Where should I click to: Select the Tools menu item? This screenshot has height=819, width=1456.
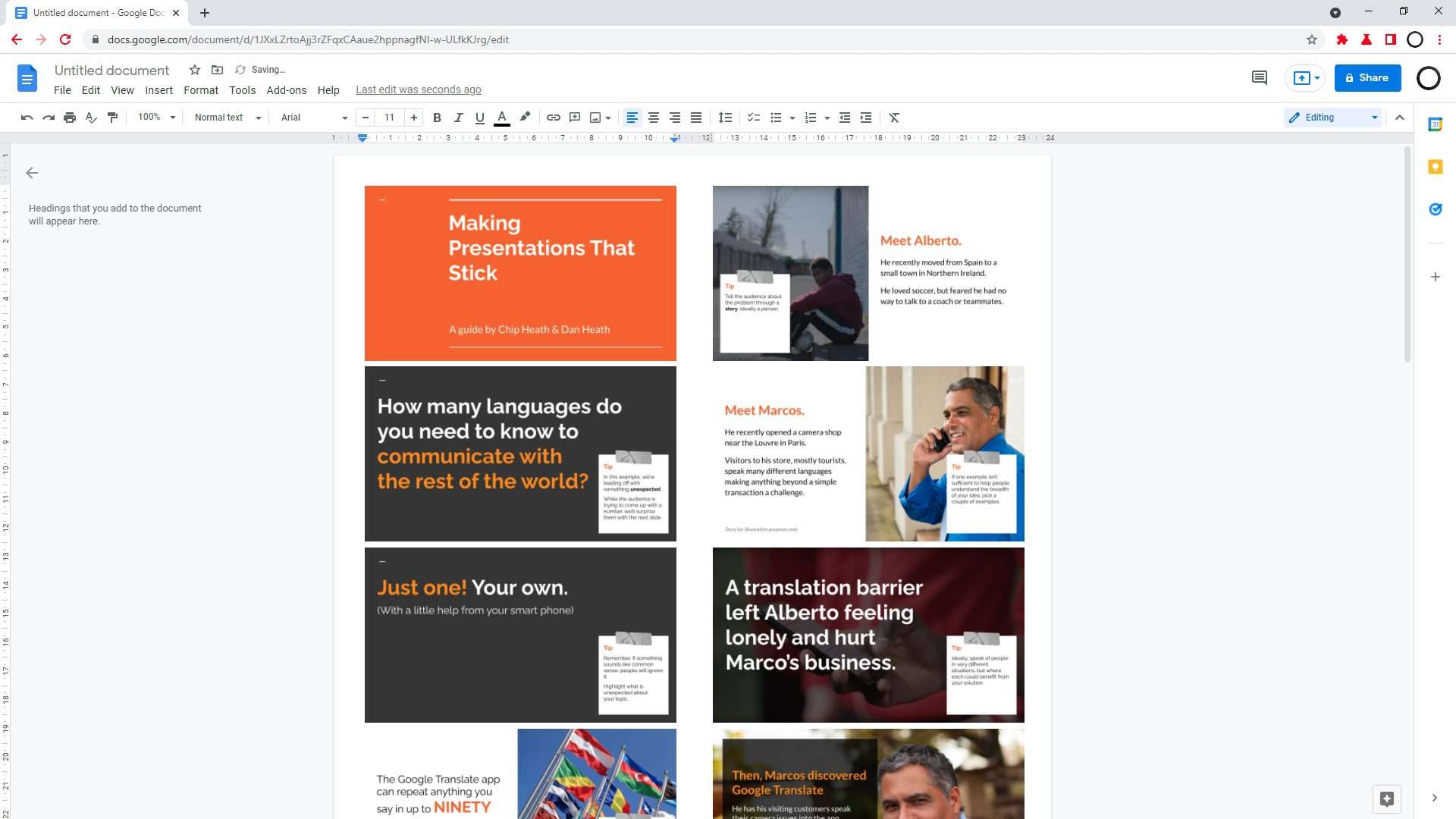coord(242,89)
